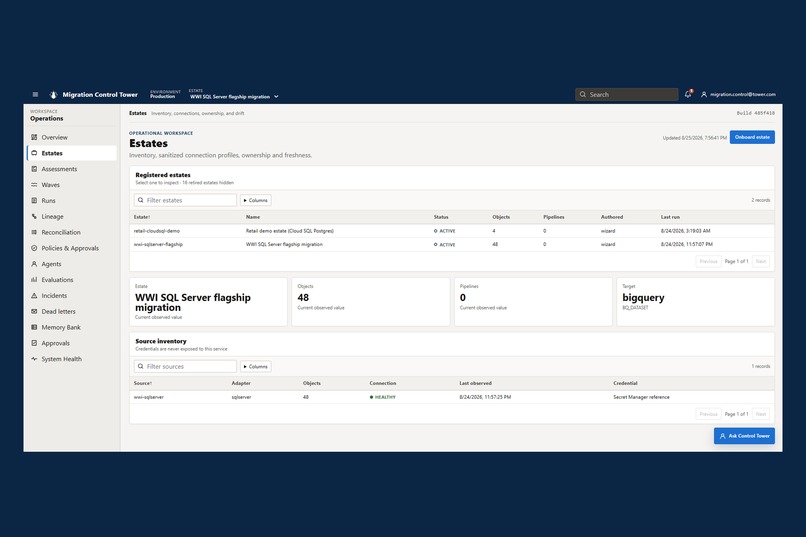Screen dimensions: 806x537
Task: Click the Last run column header
Action: click(x=670, y=217)
